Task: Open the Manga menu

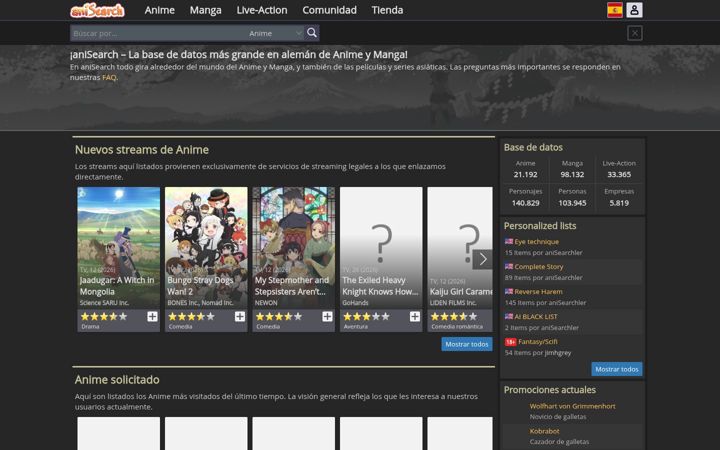Action: (205, 10)
